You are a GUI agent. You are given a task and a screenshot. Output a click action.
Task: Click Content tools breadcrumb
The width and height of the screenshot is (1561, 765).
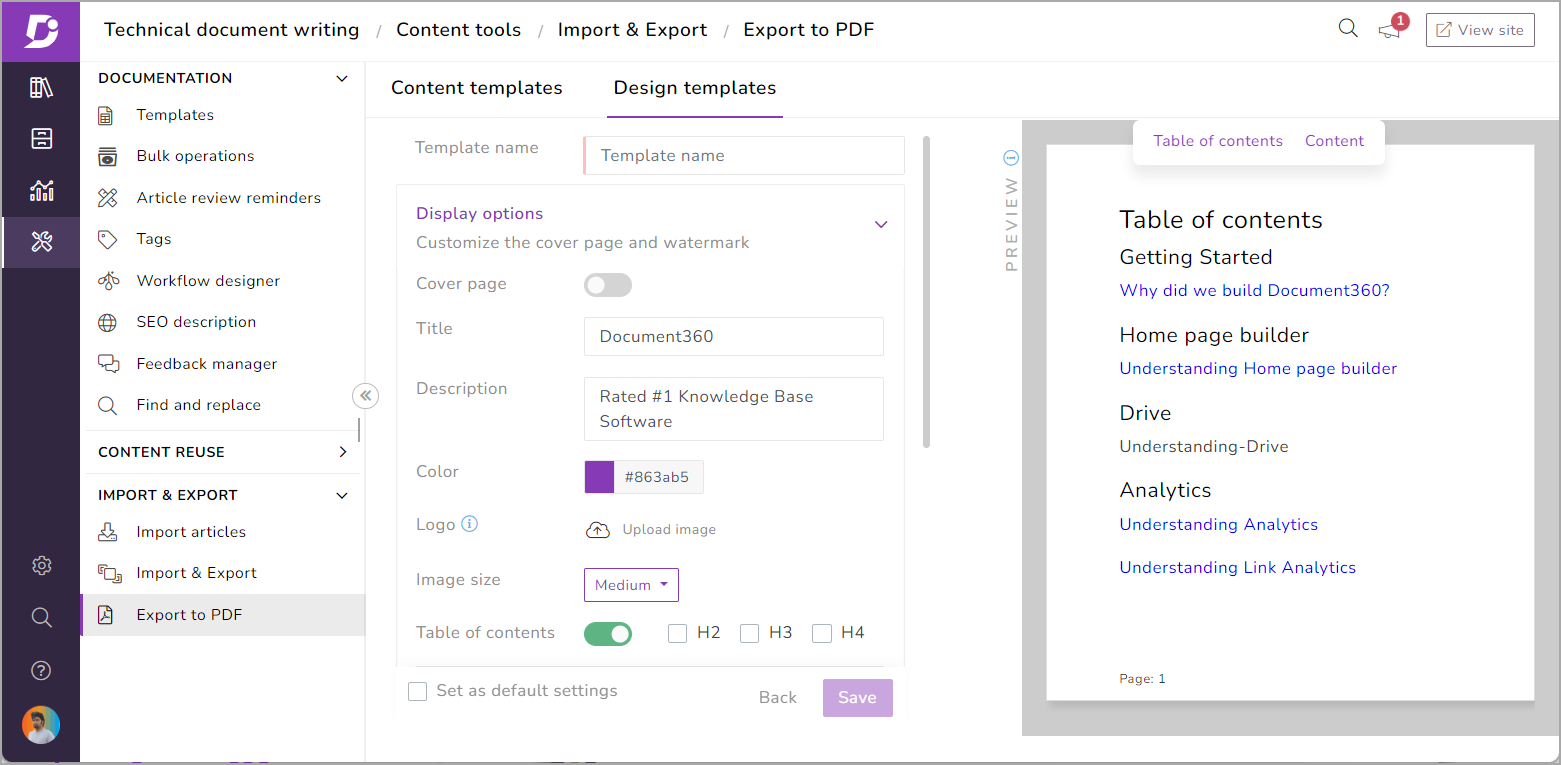click(458, 30)
